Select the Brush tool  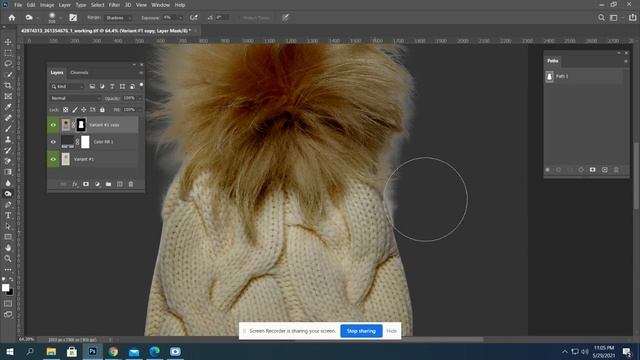[8, 129]
